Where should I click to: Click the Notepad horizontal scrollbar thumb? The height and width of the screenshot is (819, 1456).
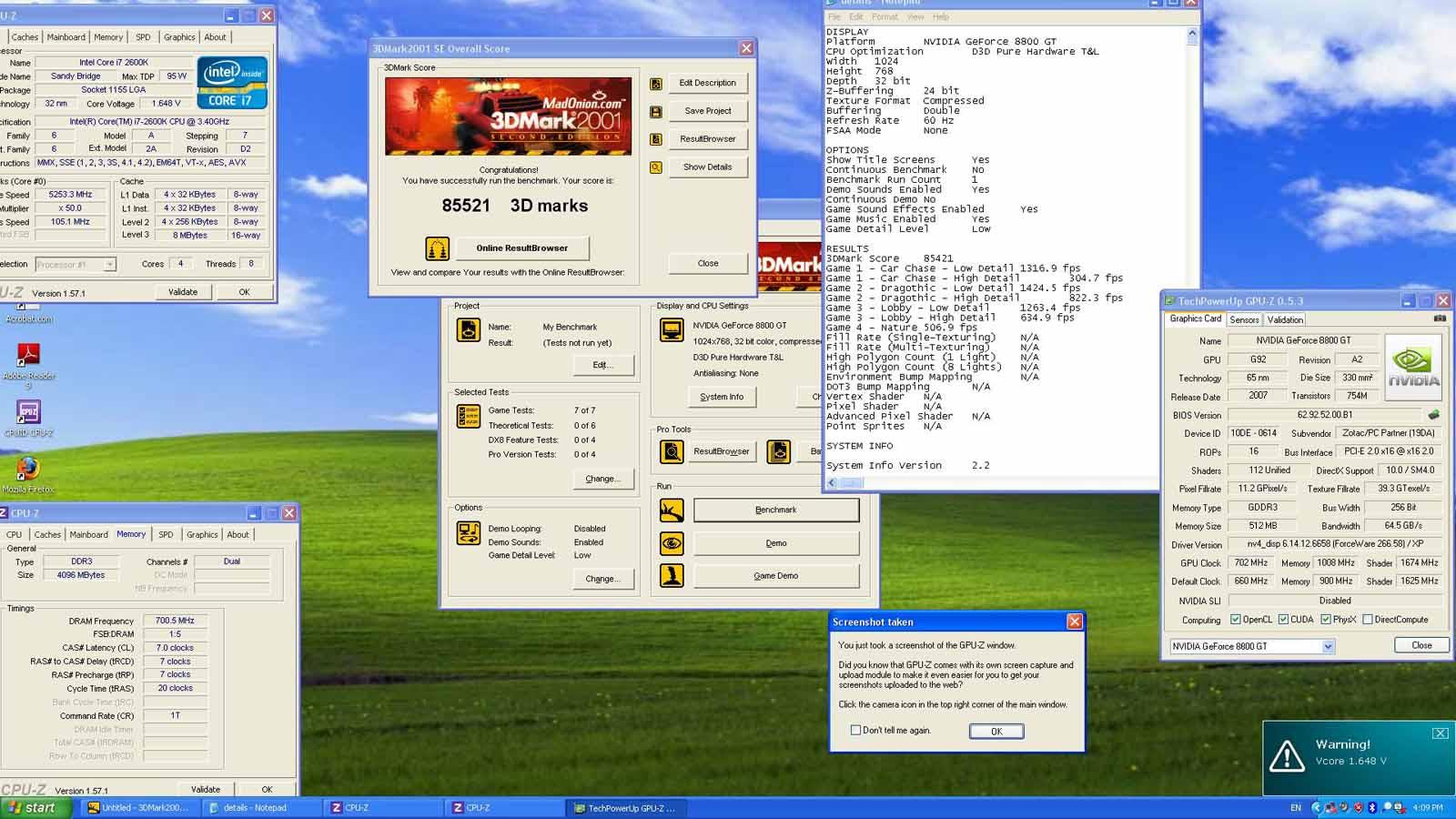853,483
